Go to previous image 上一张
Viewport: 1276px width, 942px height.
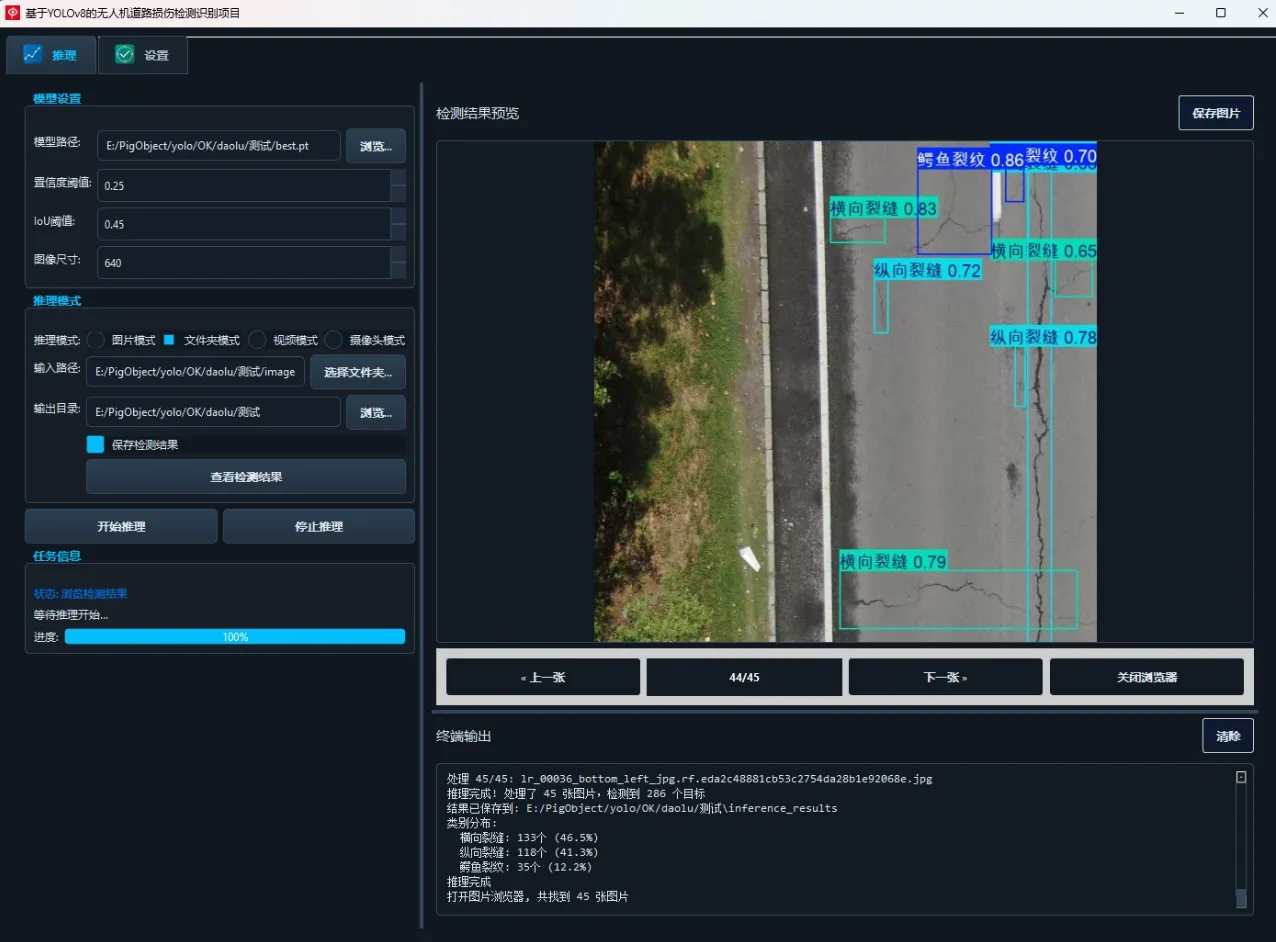(x=543, y=677)
